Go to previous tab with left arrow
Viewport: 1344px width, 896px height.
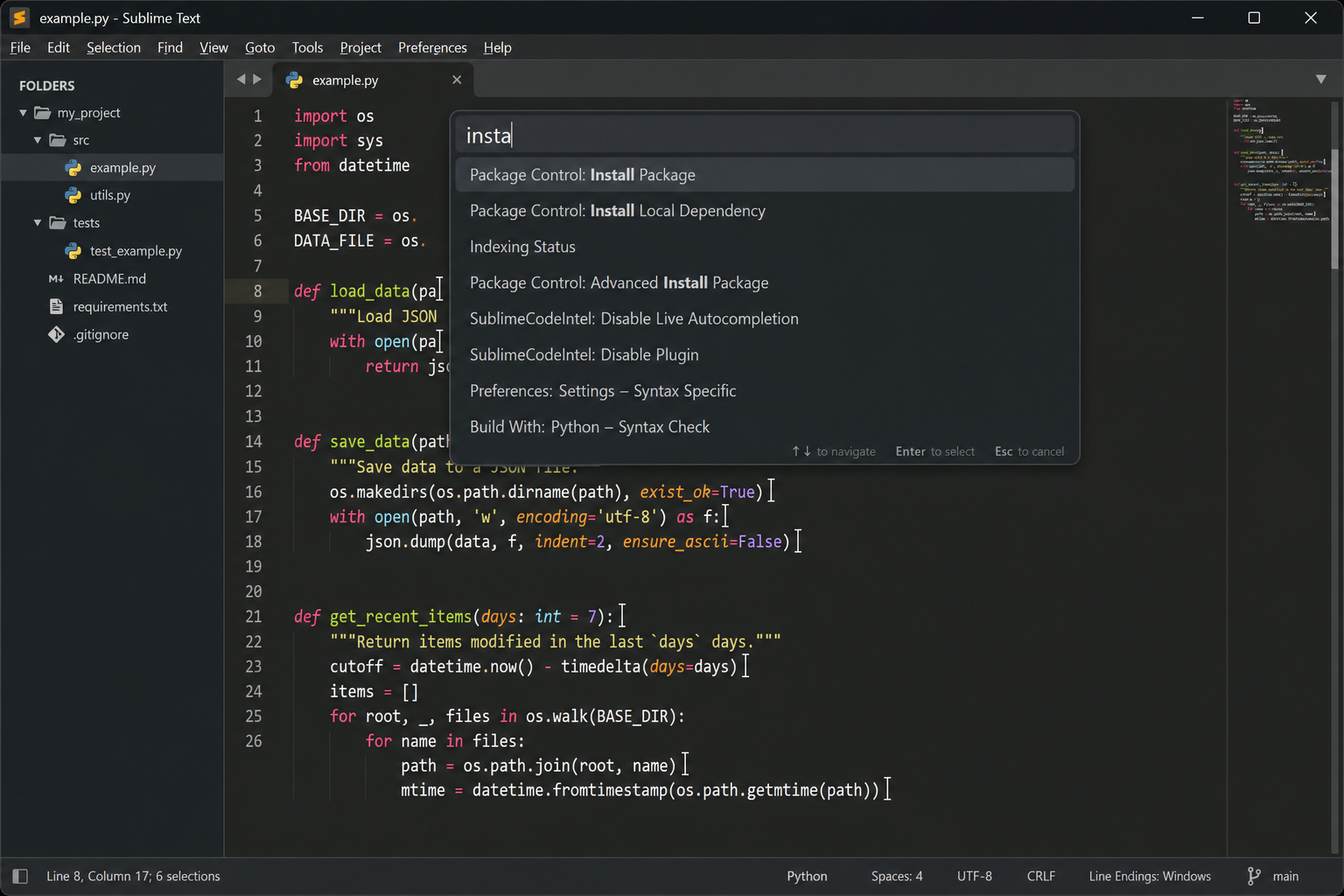tap(241, 80)
